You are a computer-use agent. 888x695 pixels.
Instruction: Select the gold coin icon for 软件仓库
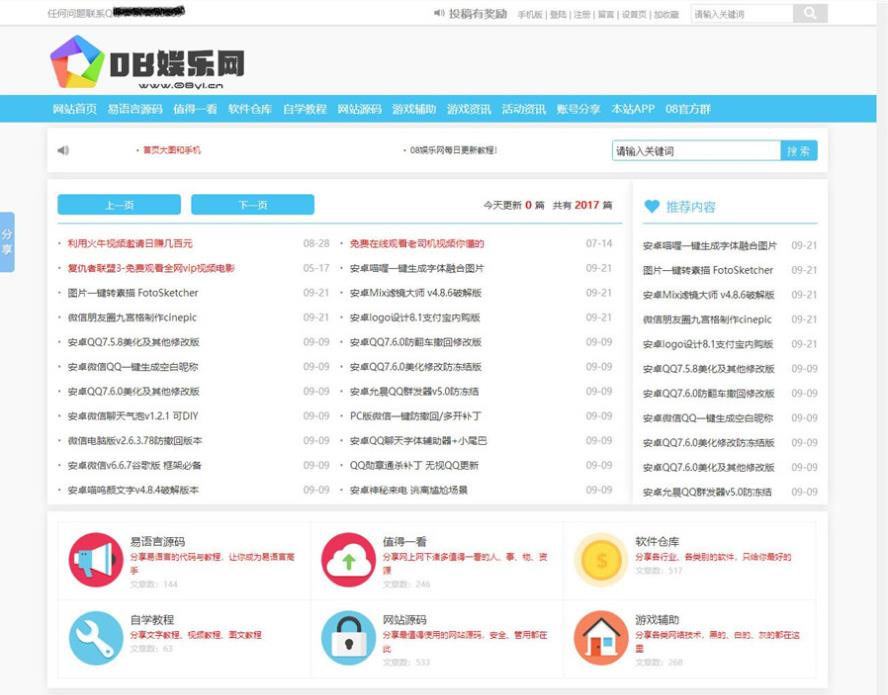coord(602,559)
